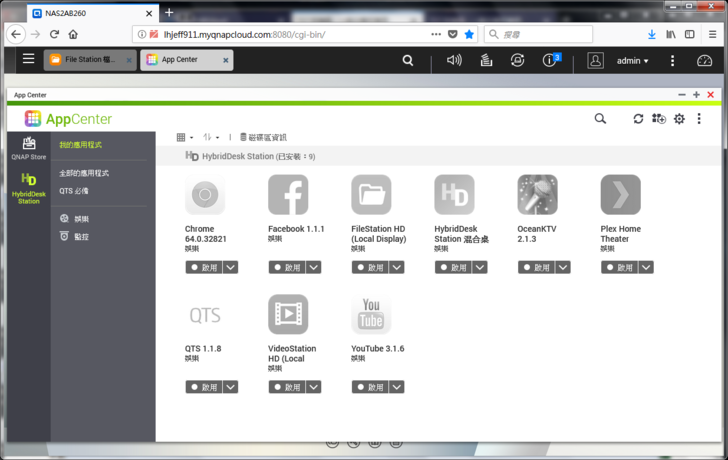Open background tasks icon

pyautogui.click(x=486, y=60)
